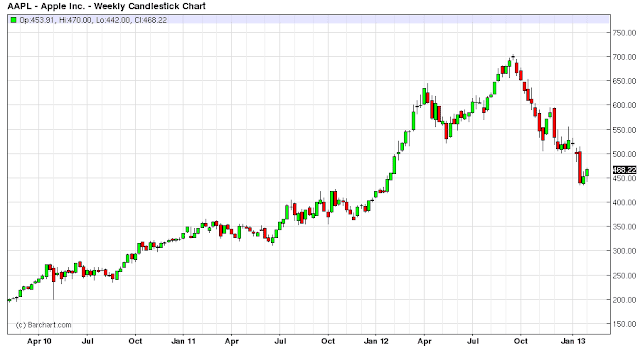
Task: Click the OHLC values info bar
Action: pyautogui.click(x=309, y=20)
